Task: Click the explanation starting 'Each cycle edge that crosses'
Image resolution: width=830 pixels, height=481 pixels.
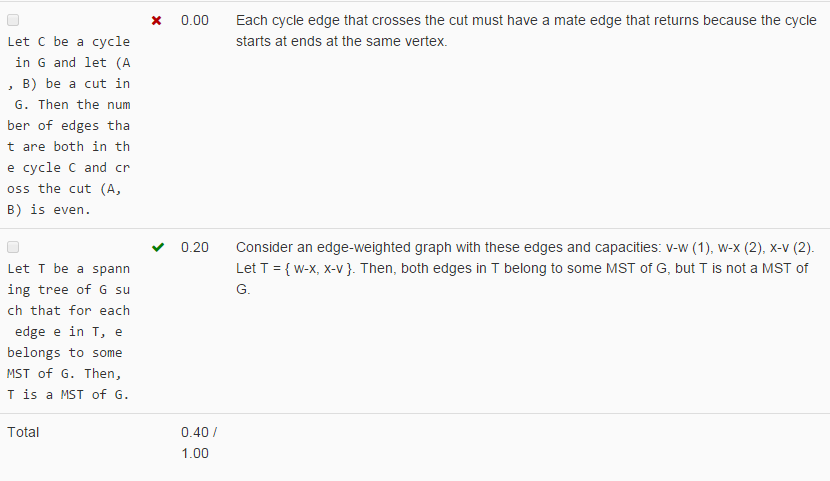Action: tap(526, 31)
